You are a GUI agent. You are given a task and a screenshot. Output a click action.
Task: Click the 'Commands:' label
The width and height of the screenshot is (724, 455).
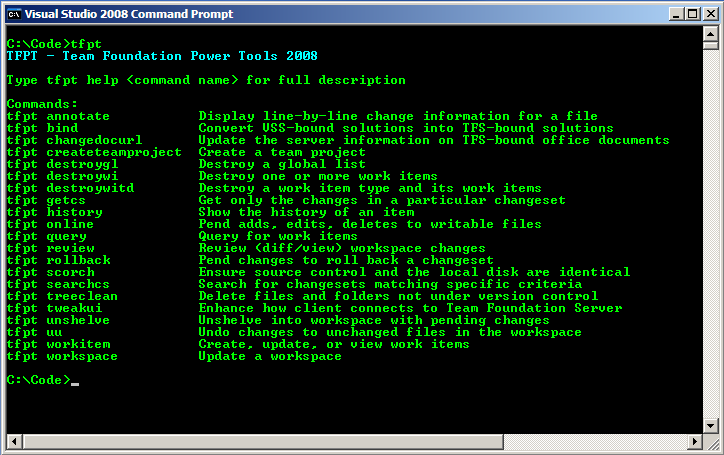point(42,104)
